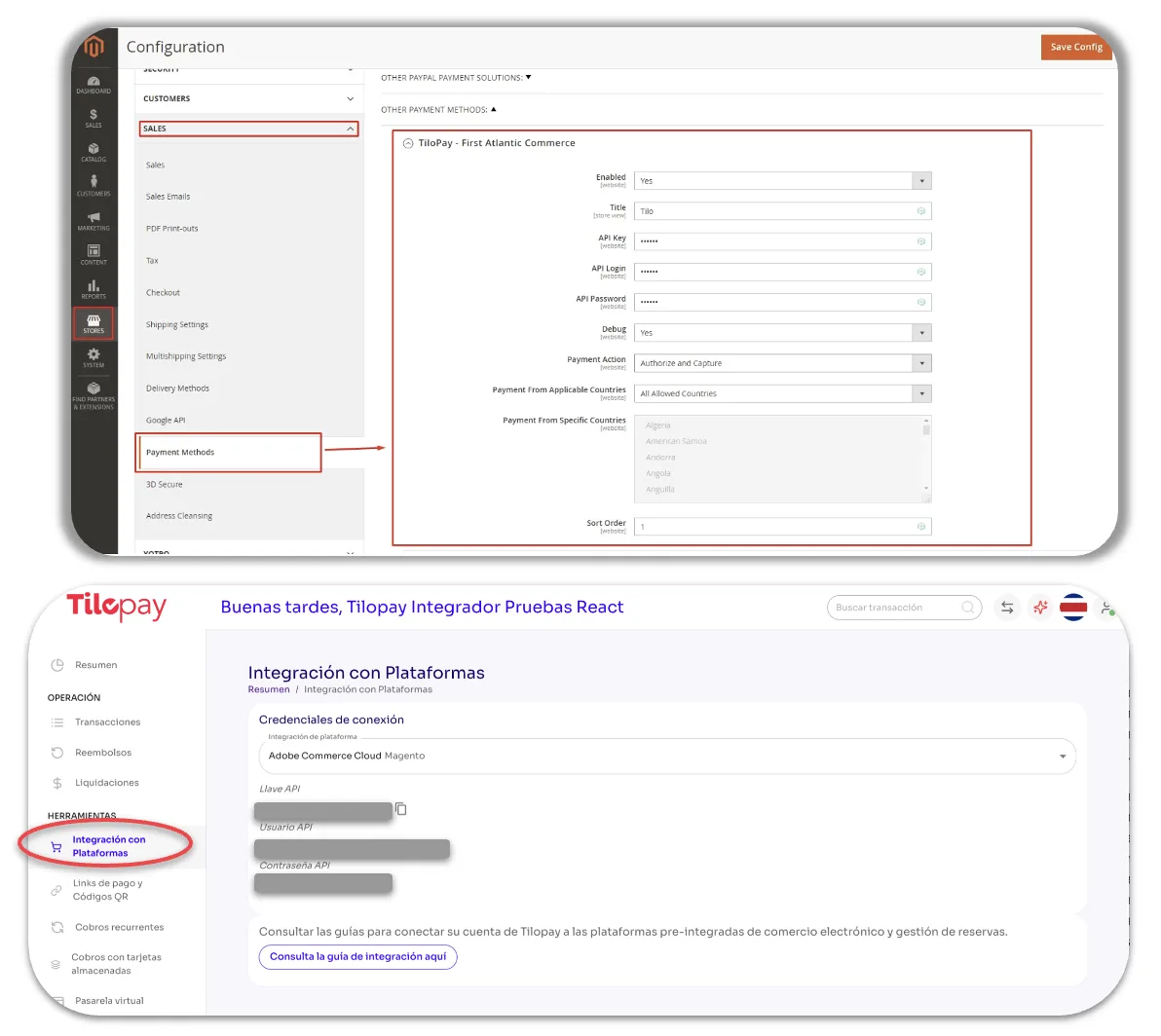Select PDF Print-outs menu item
The image size is (1161, 1036).
[x=171, y=229]
